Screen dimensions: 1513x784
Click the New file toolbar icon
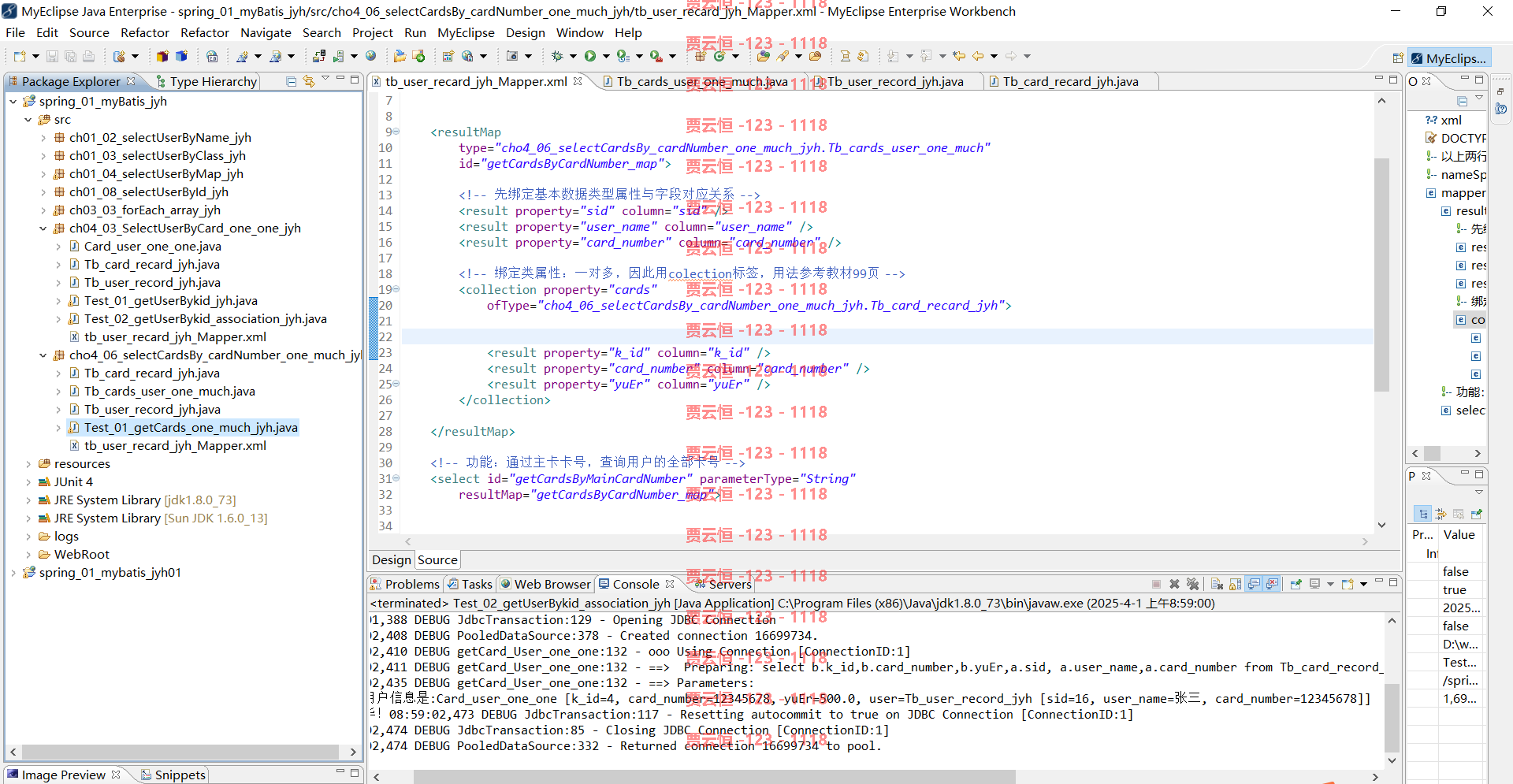(x=19, y=56)
